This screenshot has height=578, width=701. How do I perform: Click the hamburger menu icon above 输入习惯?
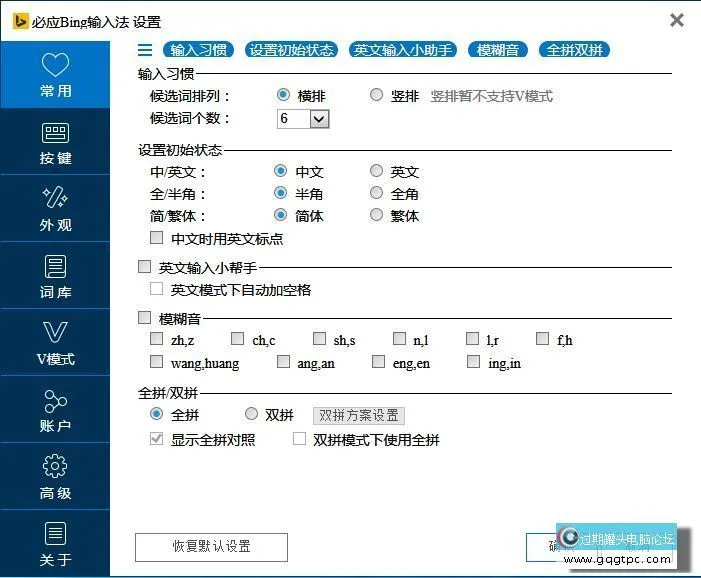[x=145, y=50]
